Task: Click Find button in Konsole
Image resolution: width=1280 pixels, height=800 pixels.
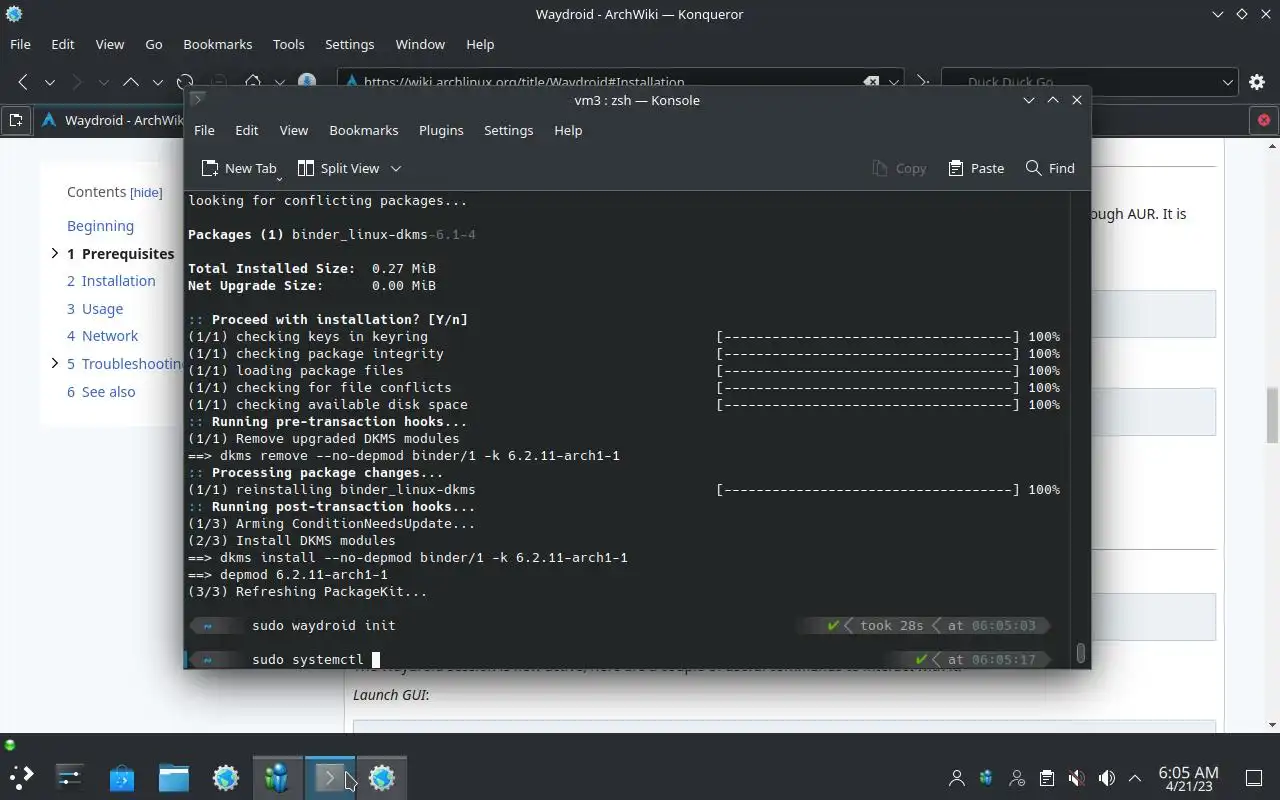Action: 1050,168
